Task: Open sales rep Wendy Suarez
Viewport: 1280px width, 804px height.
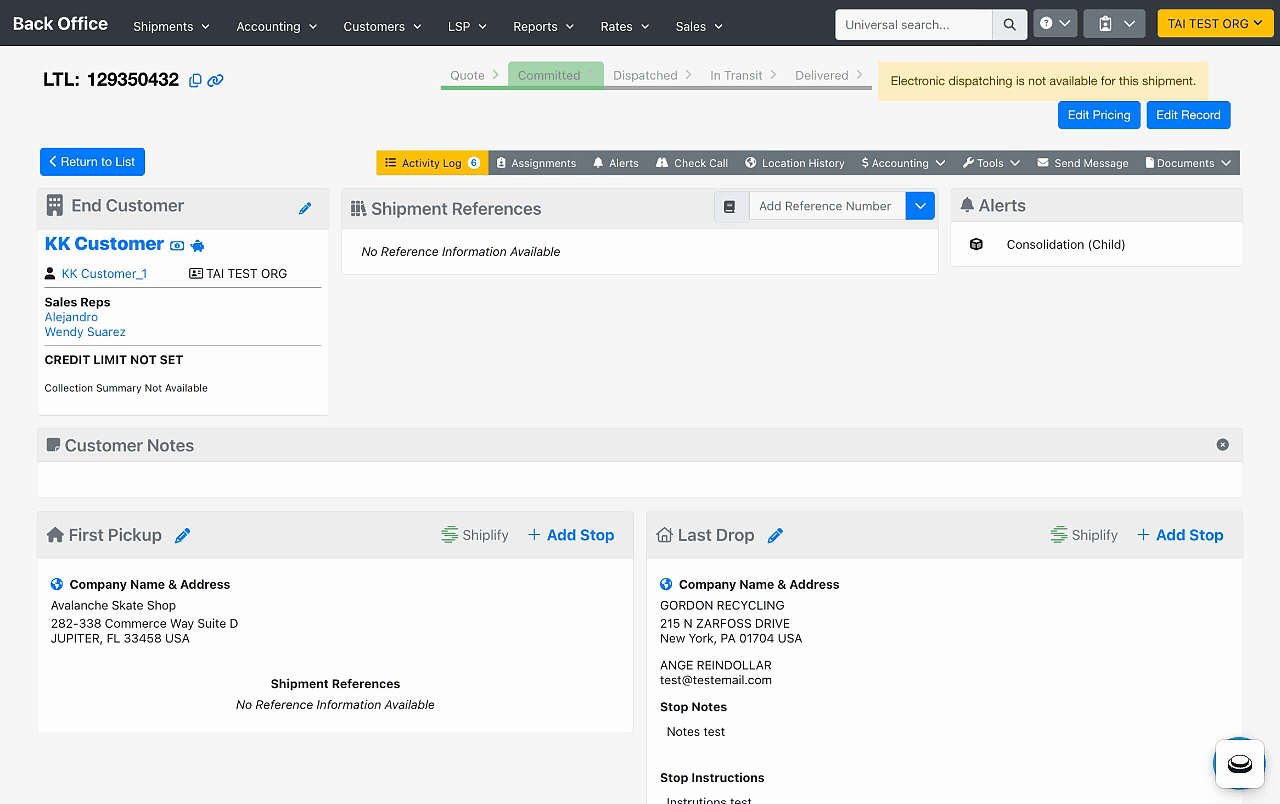Action: coord(85,332)
